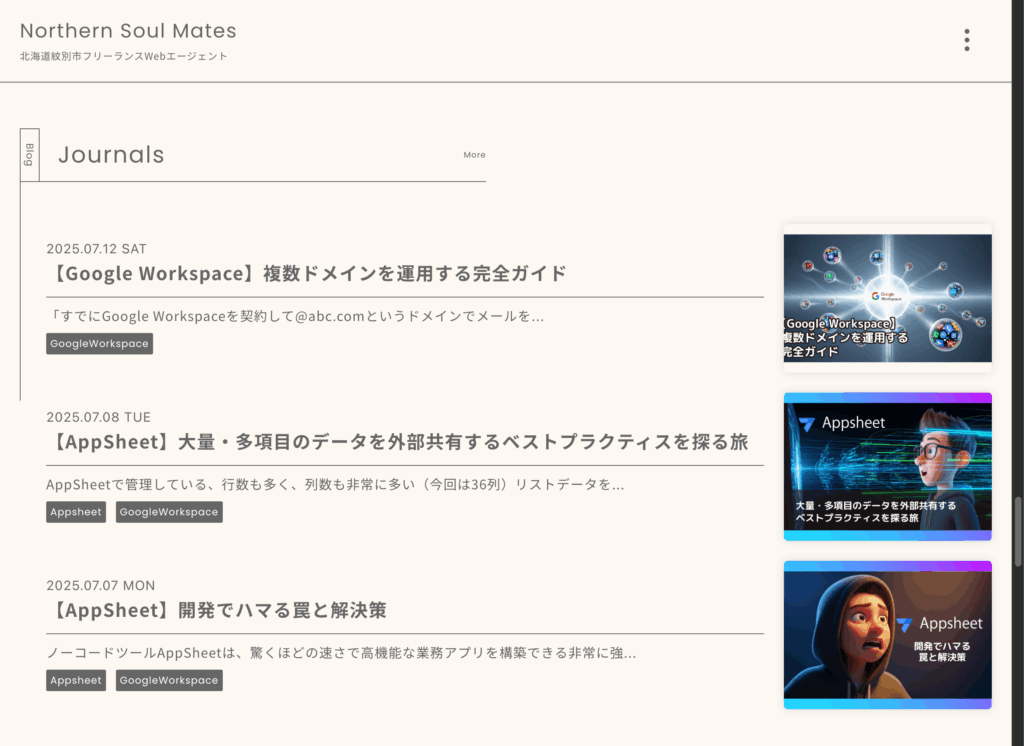Open the three-dot menu in the header
This screenshot has height=746, width=1024.
click(967, 40)
